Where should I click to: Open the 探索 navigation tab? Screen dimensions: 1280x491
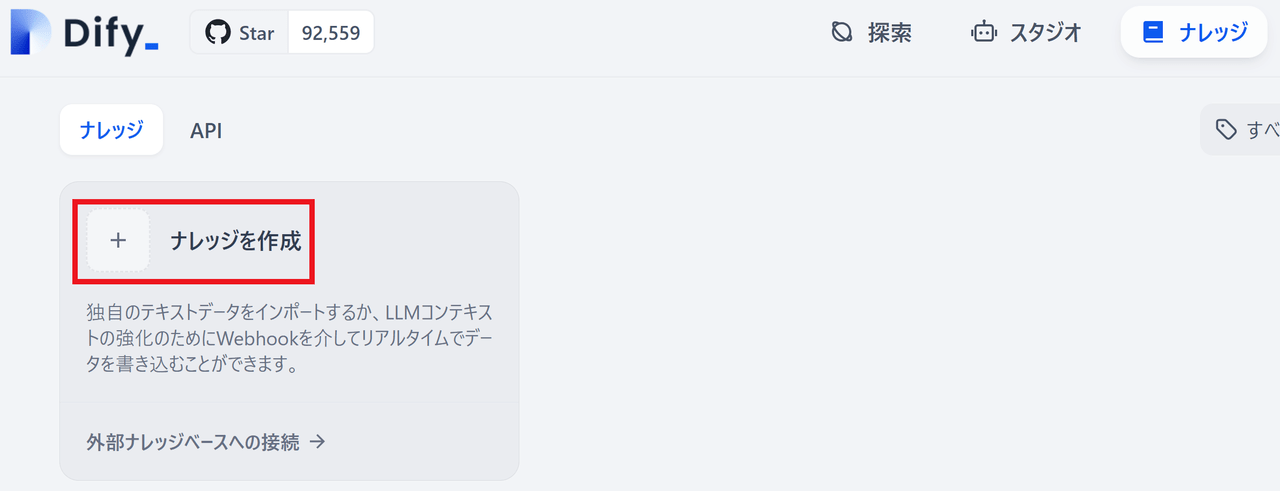coord(871,33)
